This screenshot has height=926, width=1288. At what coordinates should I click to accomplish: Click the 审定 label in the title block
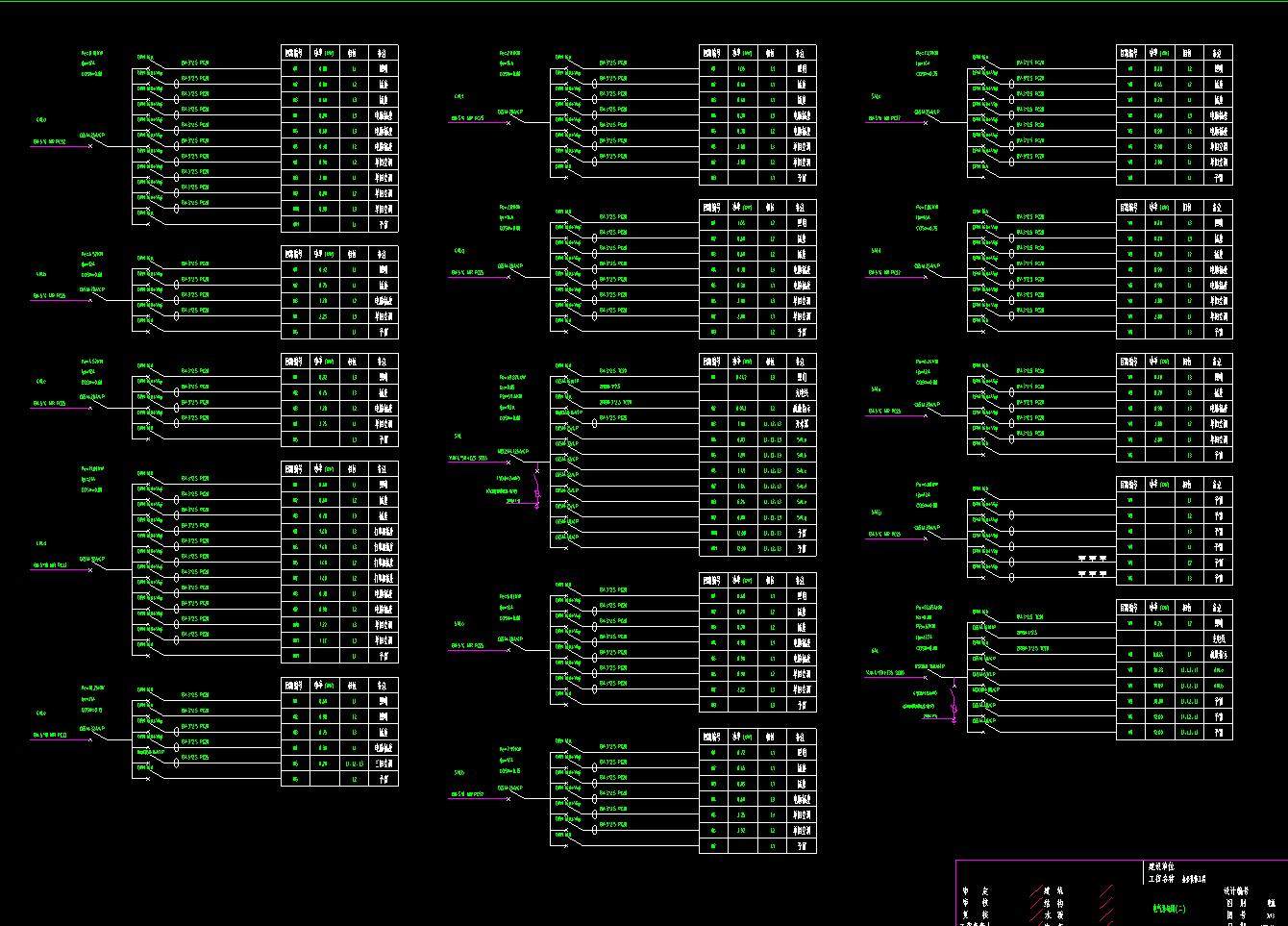(x=975, y=891)
